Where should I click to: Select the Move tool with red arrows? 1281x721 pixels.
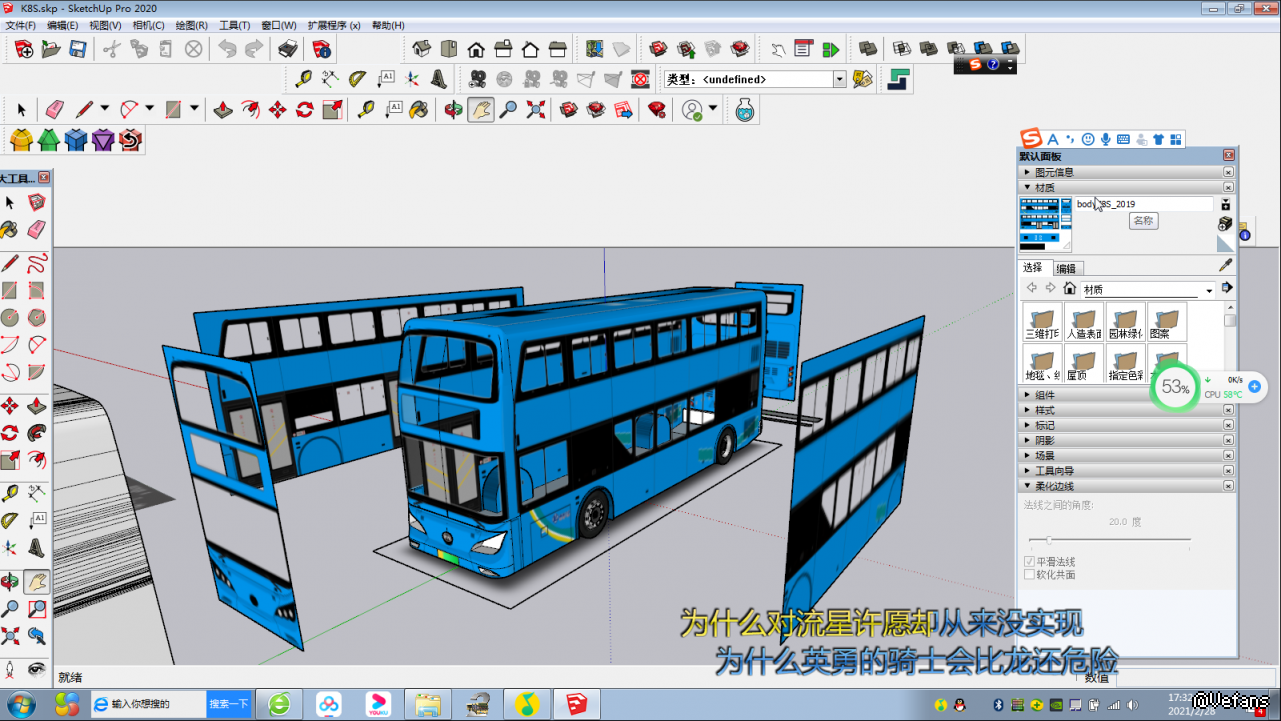278,109
